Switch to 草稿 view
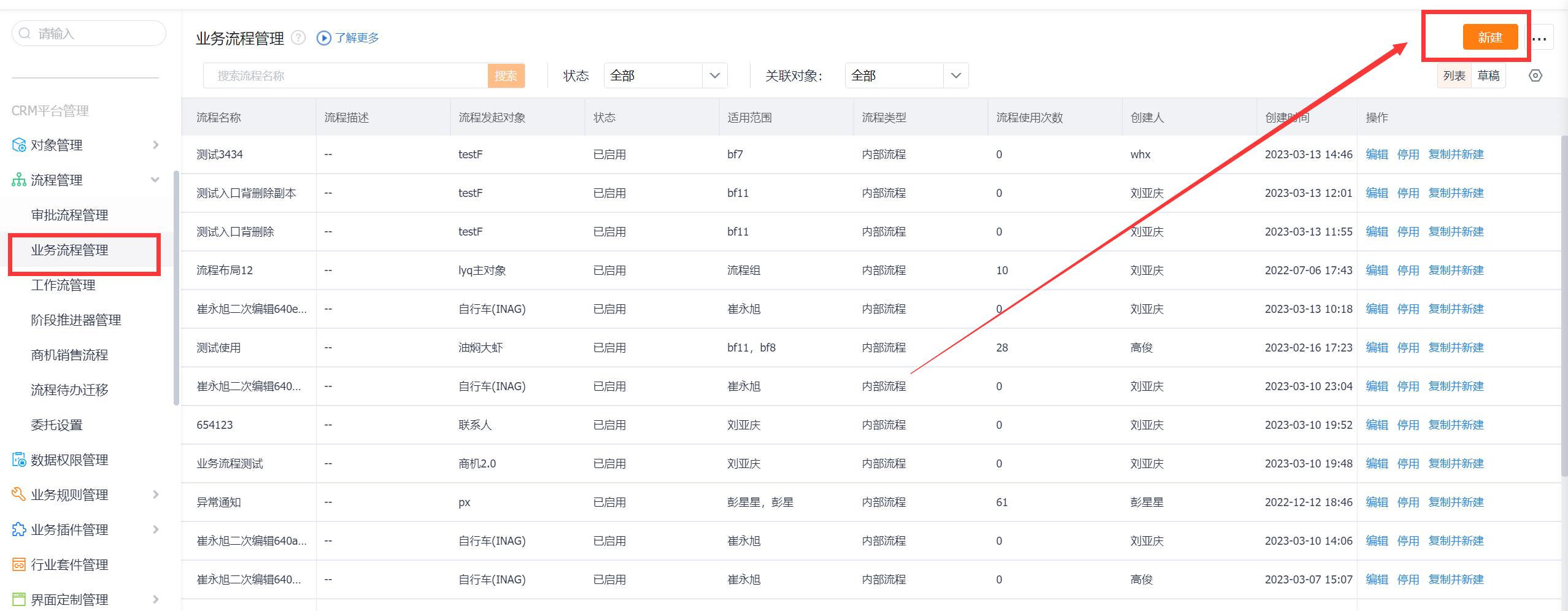 coord(1488,75)
